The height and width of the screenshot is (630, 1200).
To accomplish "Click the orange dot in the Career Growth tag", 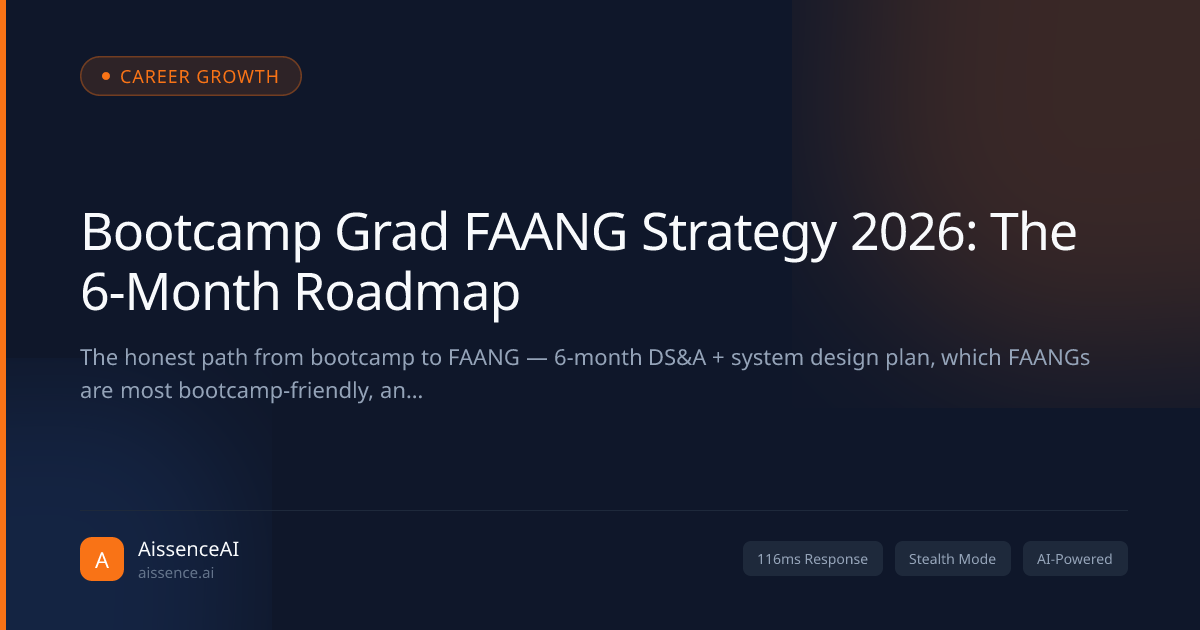I will click(106, 76).
